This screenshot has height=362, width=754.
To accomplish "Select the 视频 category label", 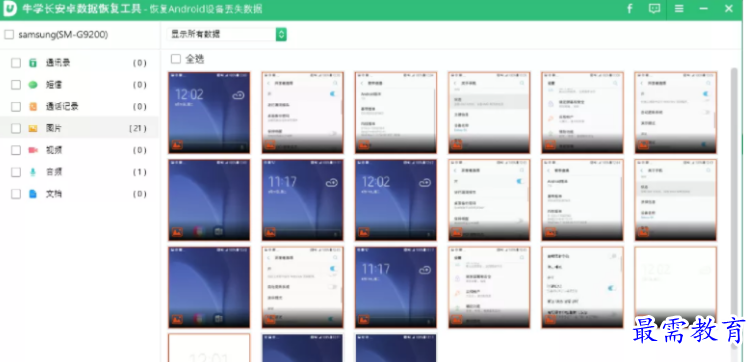I will pyautogui.click(x=53, y=150).
